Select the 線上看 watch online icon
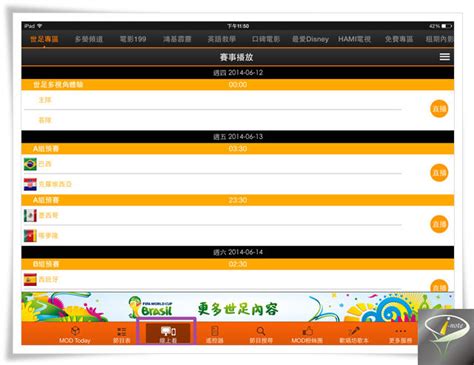 (x=168, y=334)
